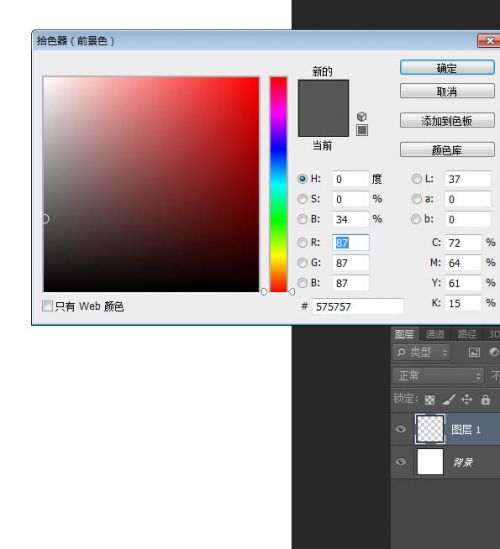Viewport: 500px width, 549px height.
Task: Click the web-safe color square icon
Action: coord(362,130)
